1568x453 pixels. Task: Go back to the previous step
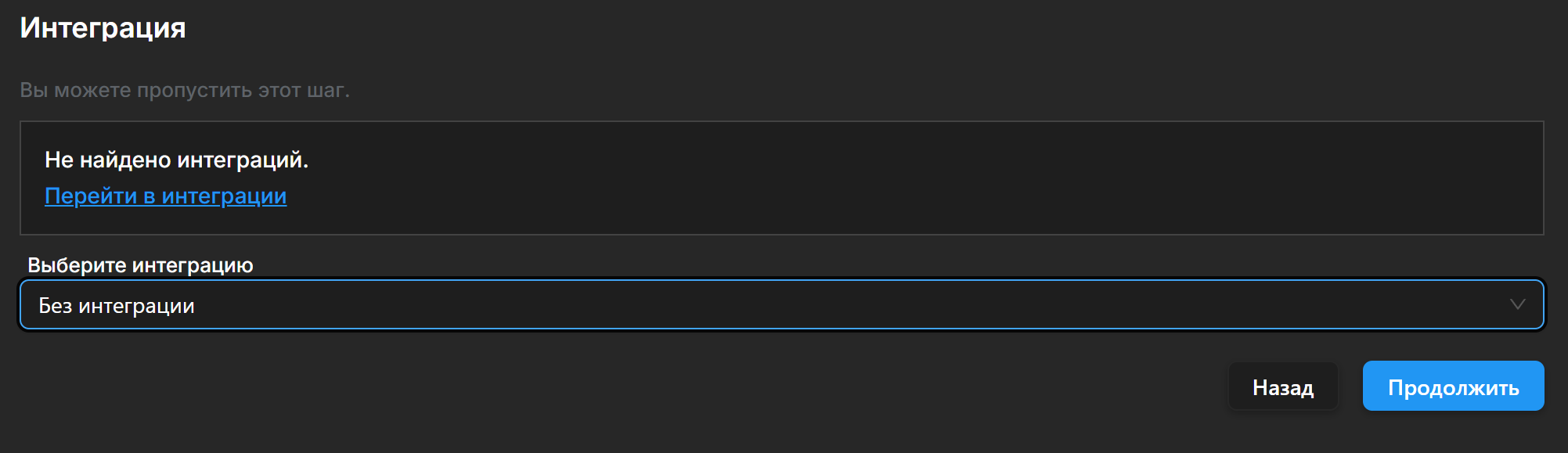tap(1282, 386)
